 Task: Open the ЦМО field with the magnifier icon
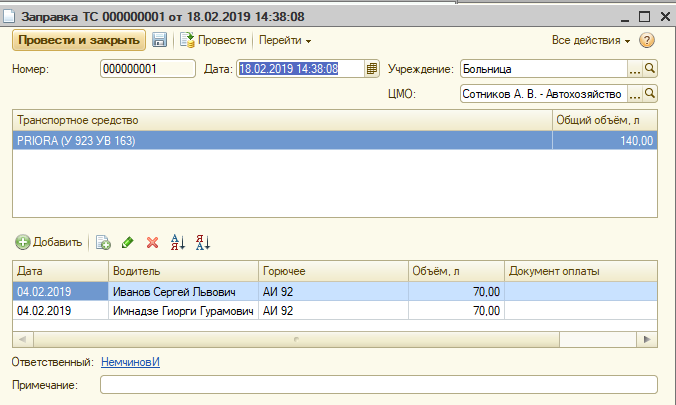pos(649,94)
